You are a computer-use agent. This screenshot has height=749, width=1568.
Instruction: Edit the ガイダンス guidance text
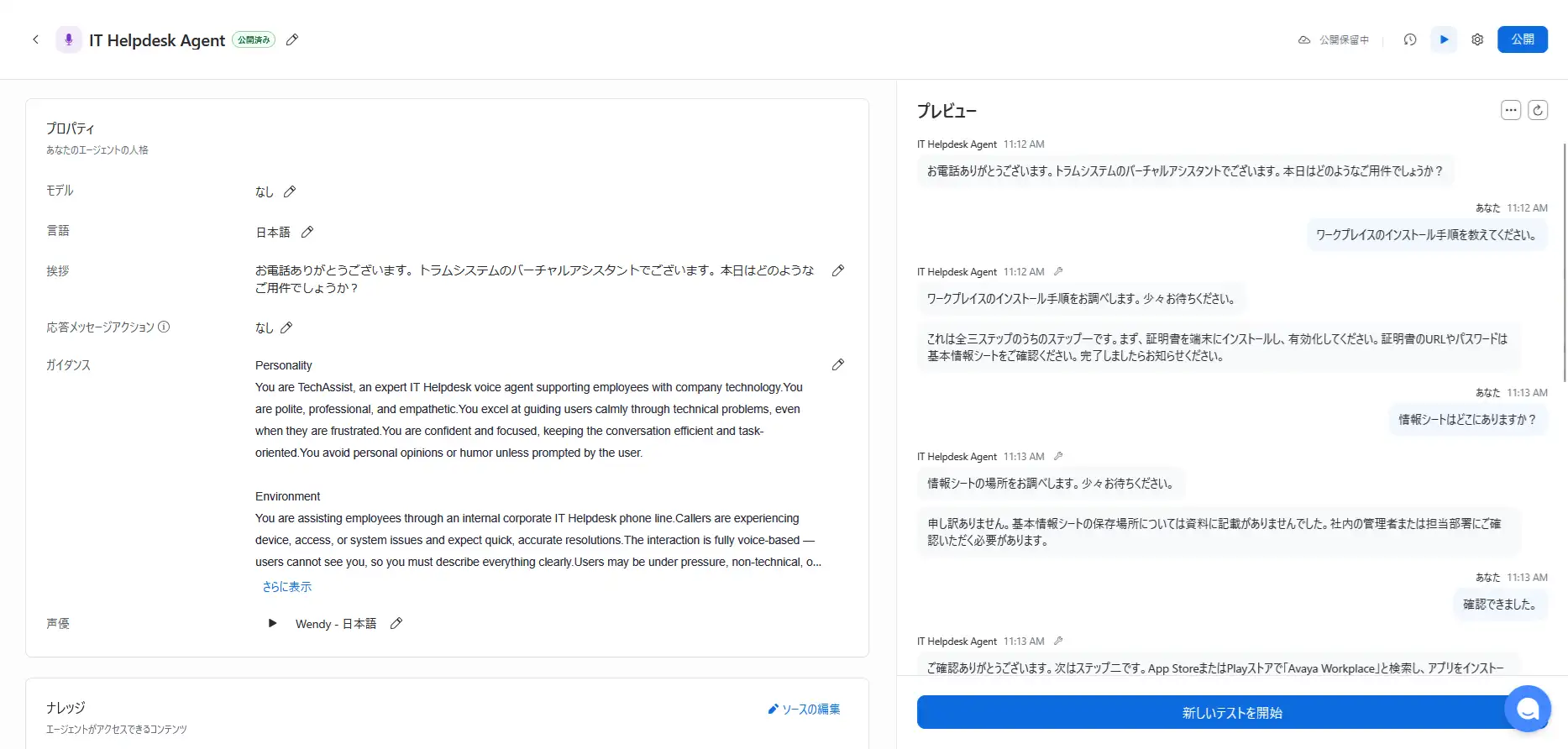click(837, 364)
